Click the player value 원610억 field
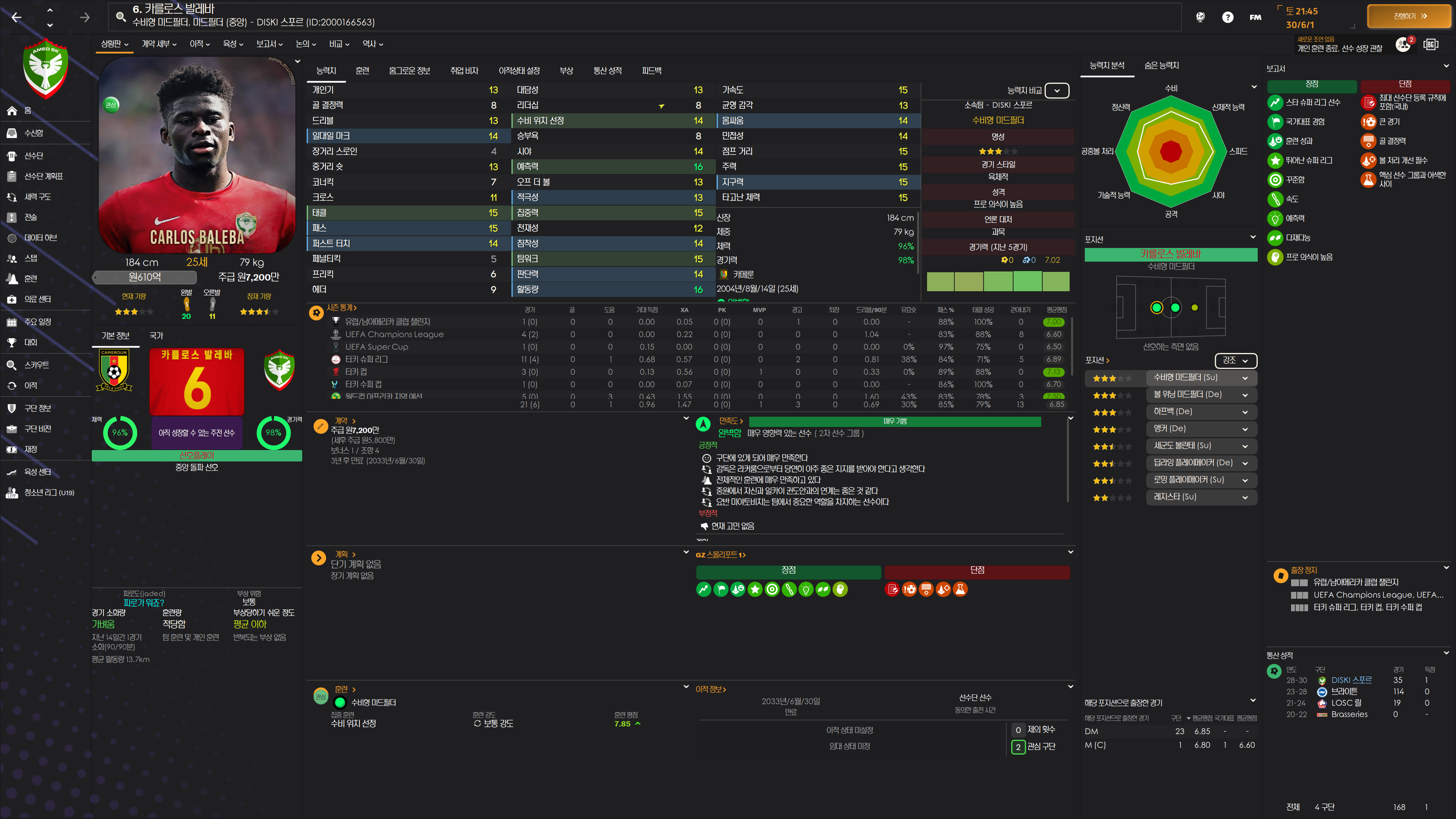The height and width of the screenshot is (819, 1456). pos(145,277)
